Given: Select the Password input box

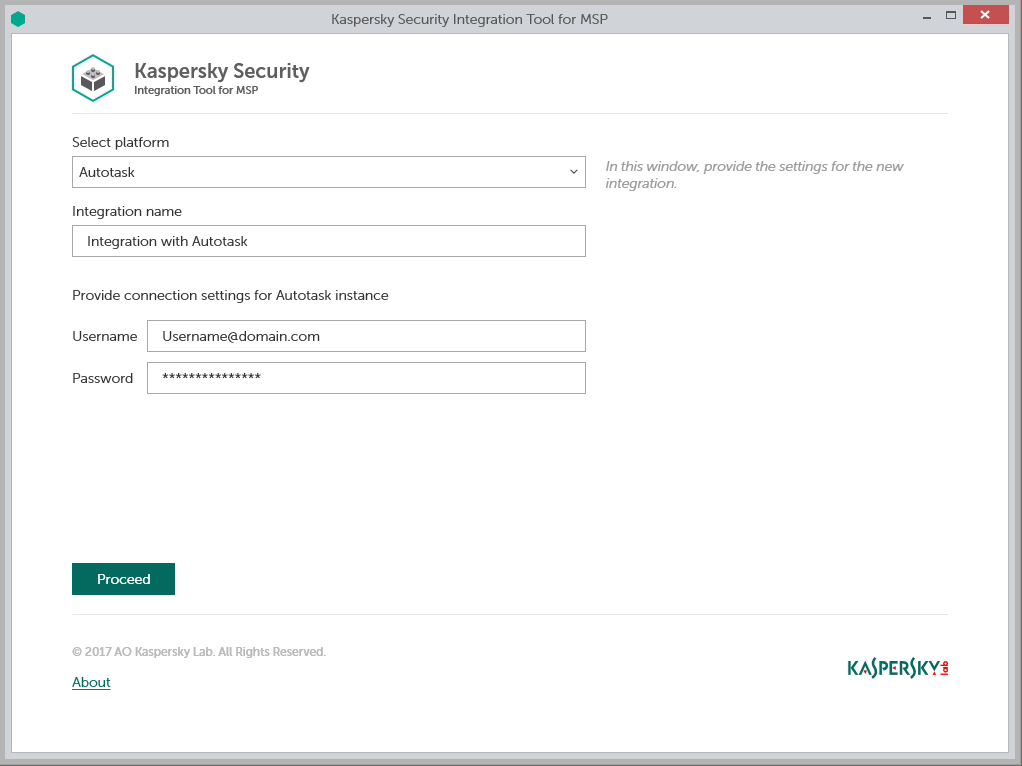Looking at the screenshot, I should 365,378.
